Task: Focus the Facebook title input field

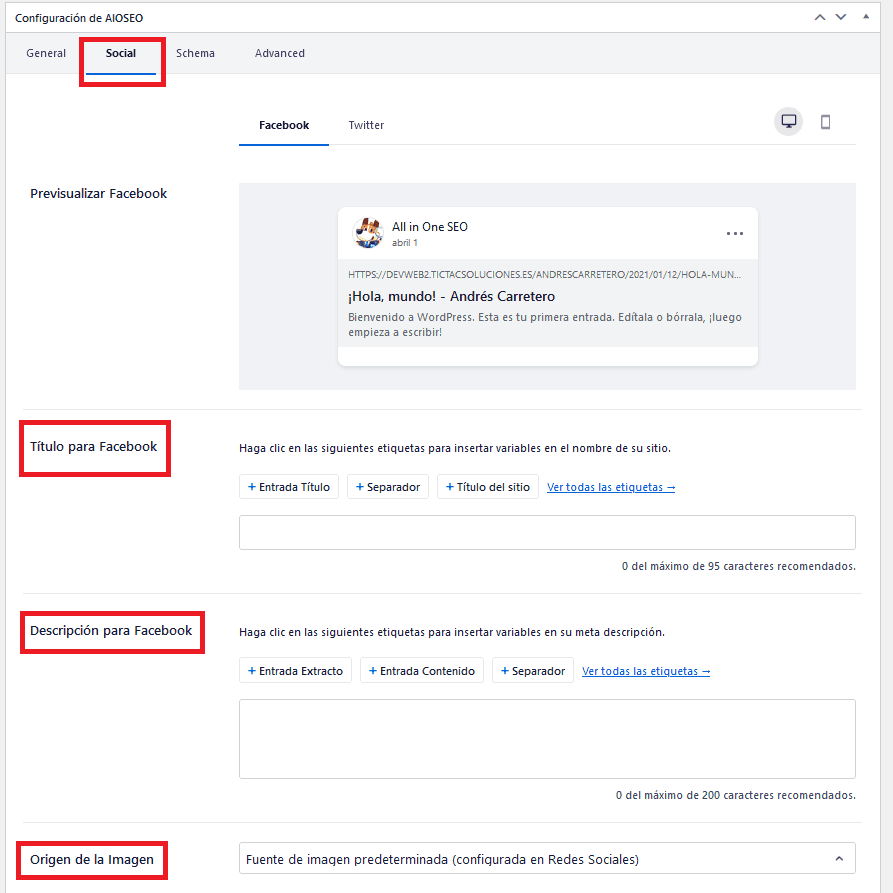Action: [547, 532]
